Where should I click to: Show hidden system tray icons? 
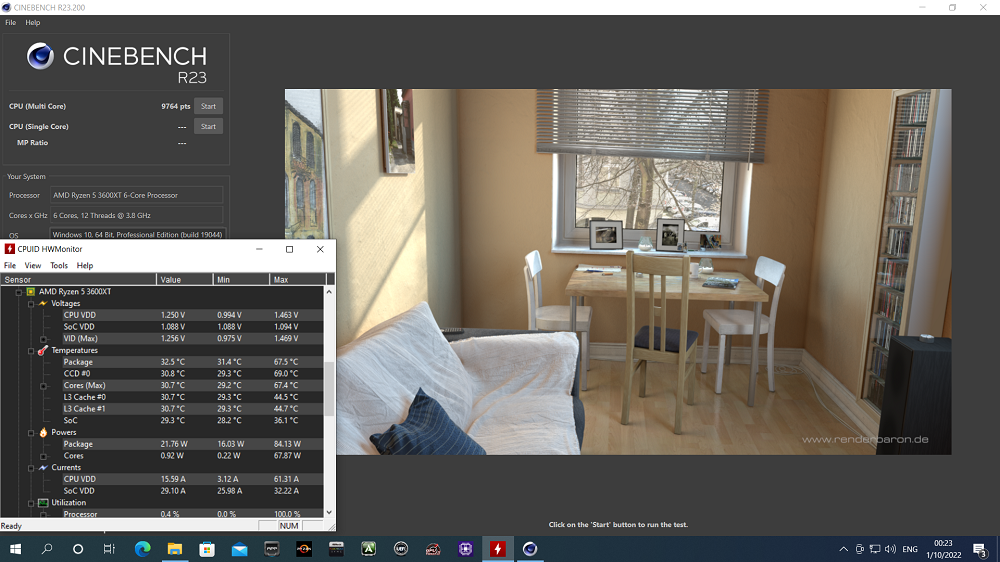(843, 549)
